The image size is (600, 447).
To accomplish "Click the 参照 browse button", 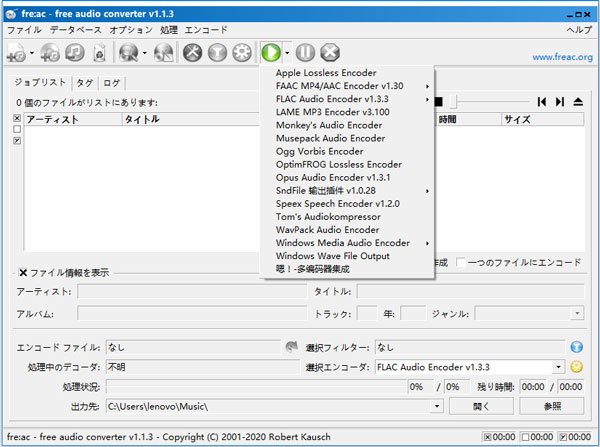I will click(551, 407).
